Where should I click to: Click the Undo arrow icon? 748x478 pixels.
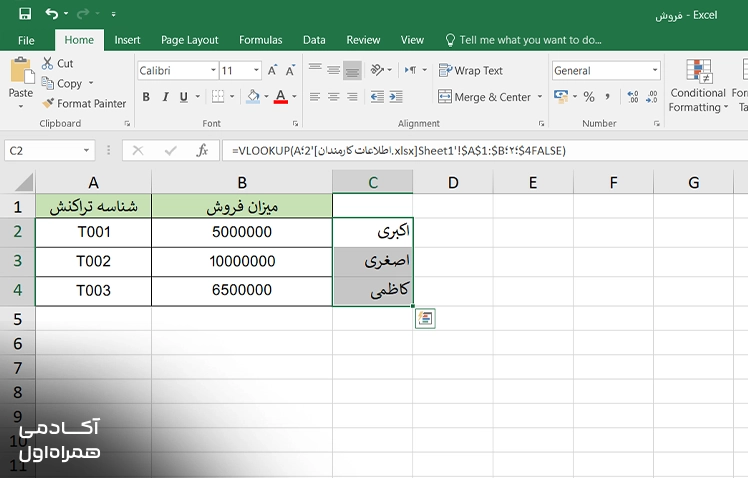[x=52, y=14]
